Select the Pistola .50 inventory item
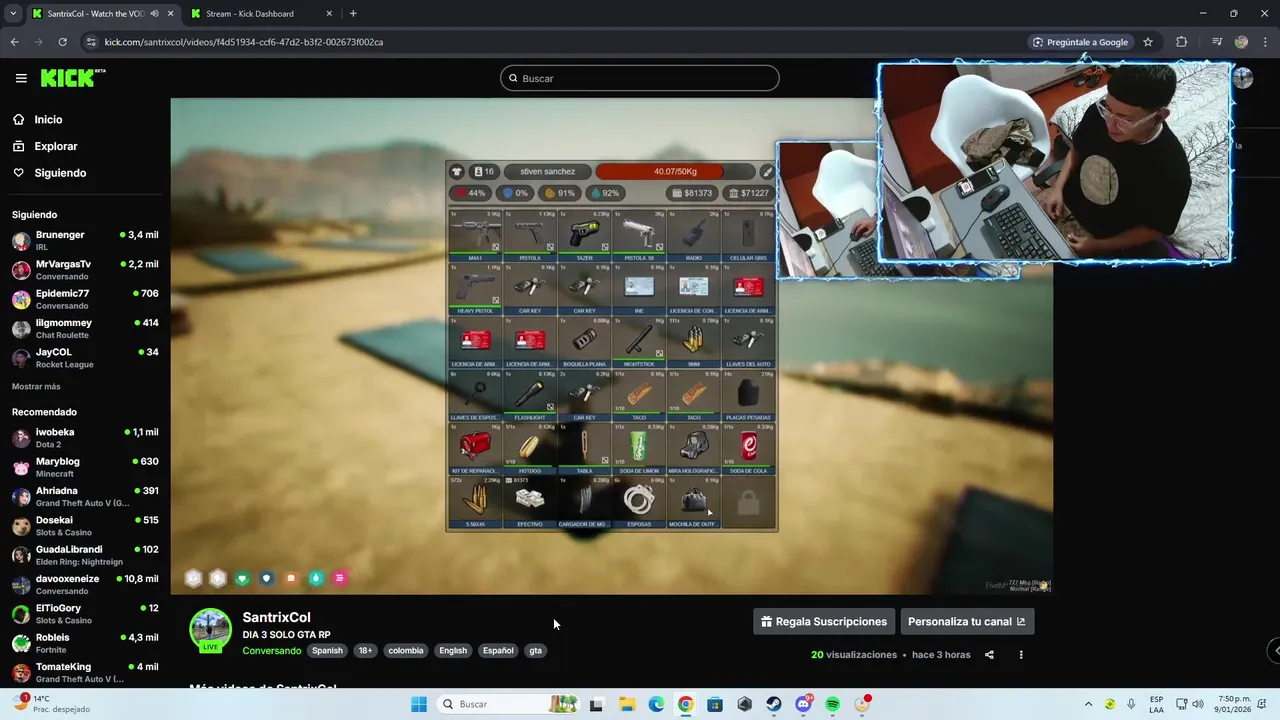Screen dimensions: 1280x720 pyautogui.click(x=639, y=236)
